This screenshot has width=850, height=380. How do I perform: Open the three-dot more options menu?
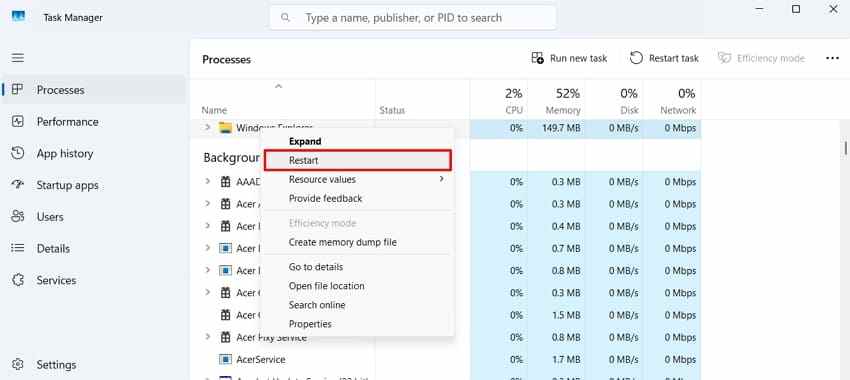(x=832, y=58)
